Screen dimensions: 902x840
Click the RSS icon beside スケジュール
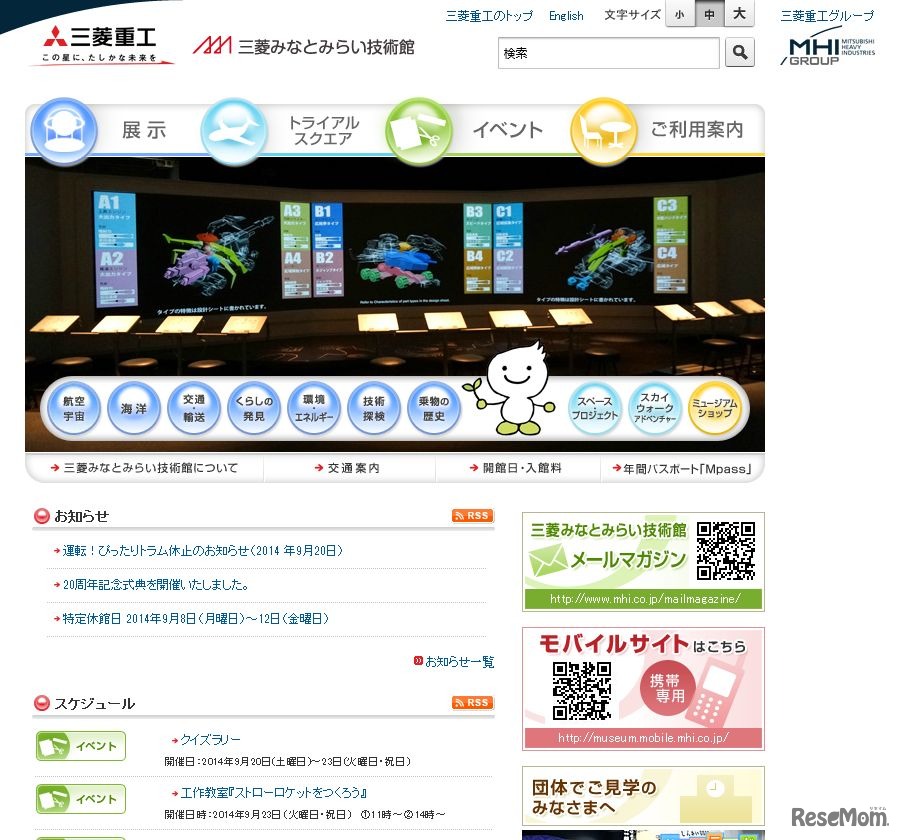[473, 702]
